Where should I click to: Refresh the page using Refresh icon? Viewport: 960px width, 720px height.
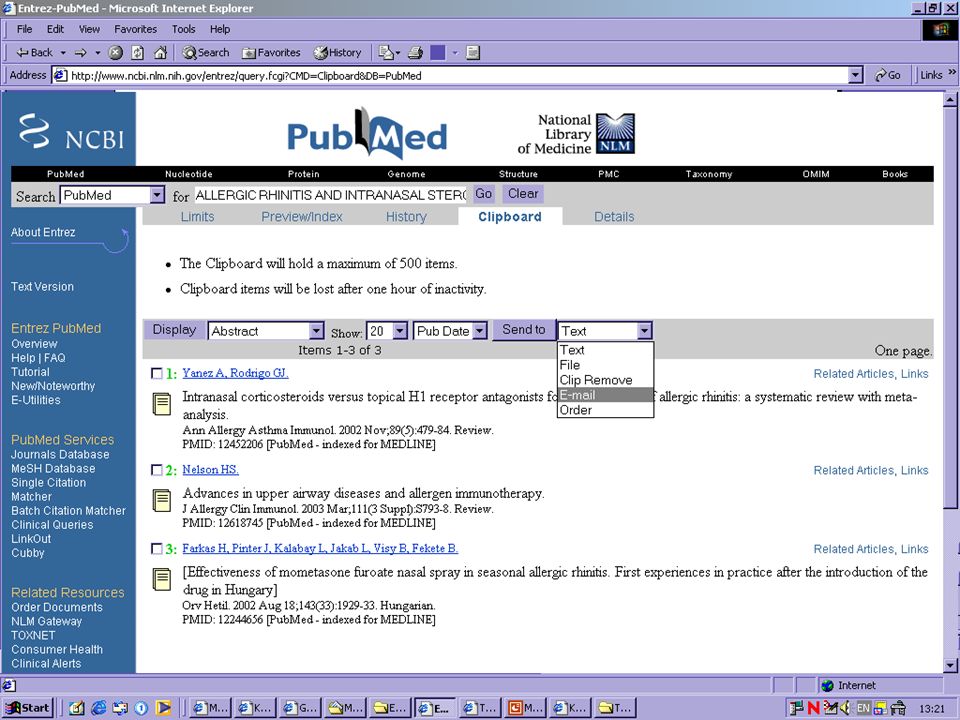(x=138, y=53)
